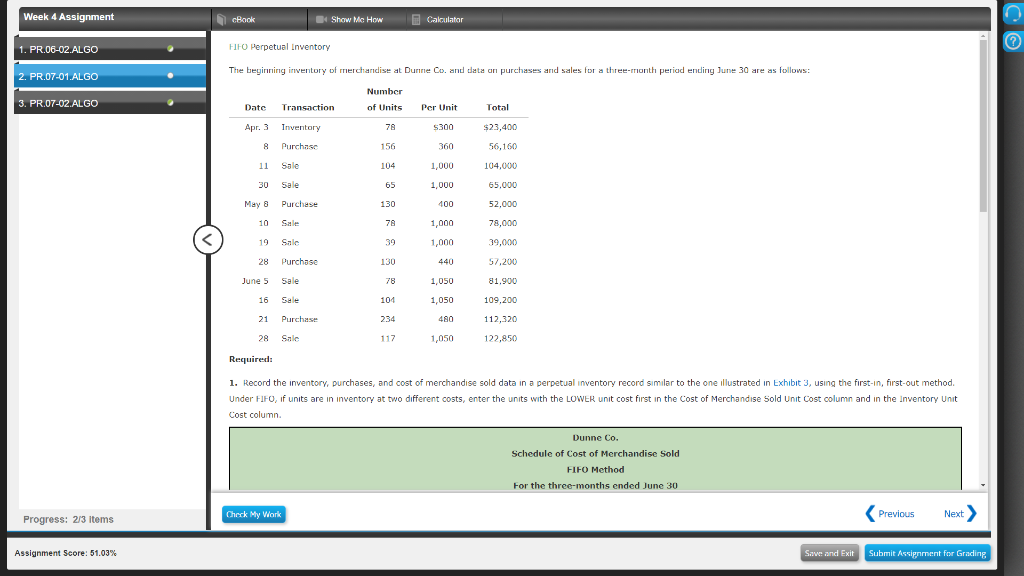
Task: Click the May 8 date cell
Action: coord(257,204)
